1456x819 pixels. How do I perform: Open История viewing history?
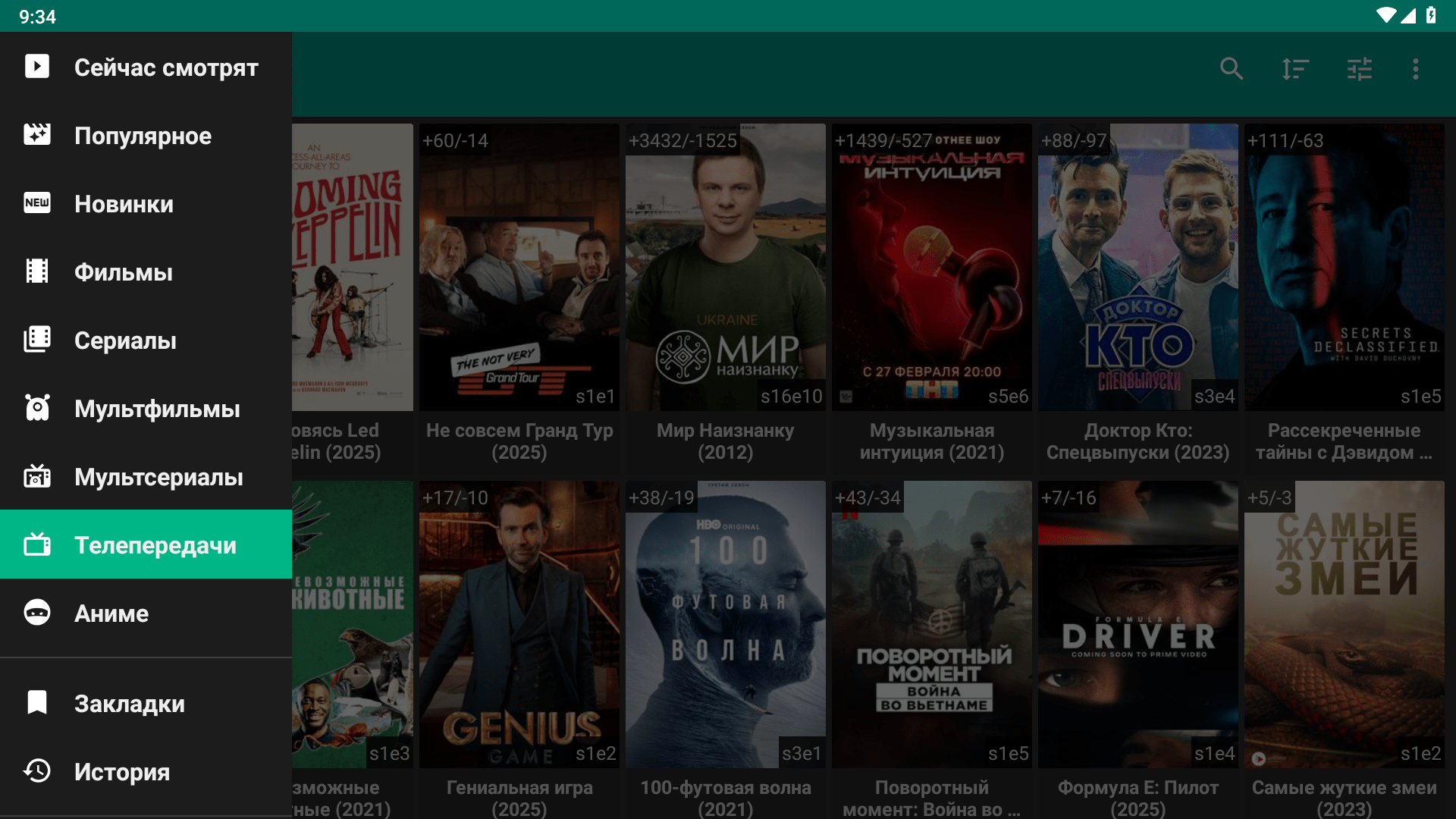click(x=146, y=771)
